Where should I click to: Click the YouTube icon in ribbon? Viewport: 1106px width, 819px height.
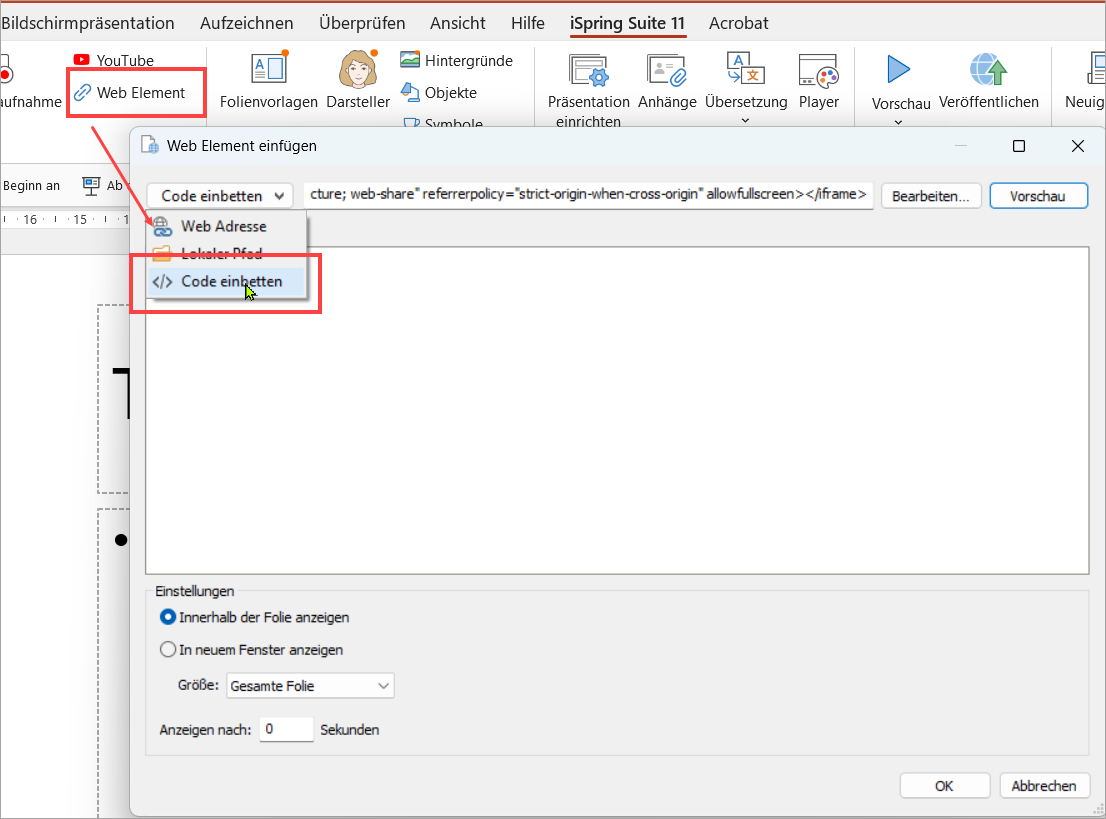82,61
